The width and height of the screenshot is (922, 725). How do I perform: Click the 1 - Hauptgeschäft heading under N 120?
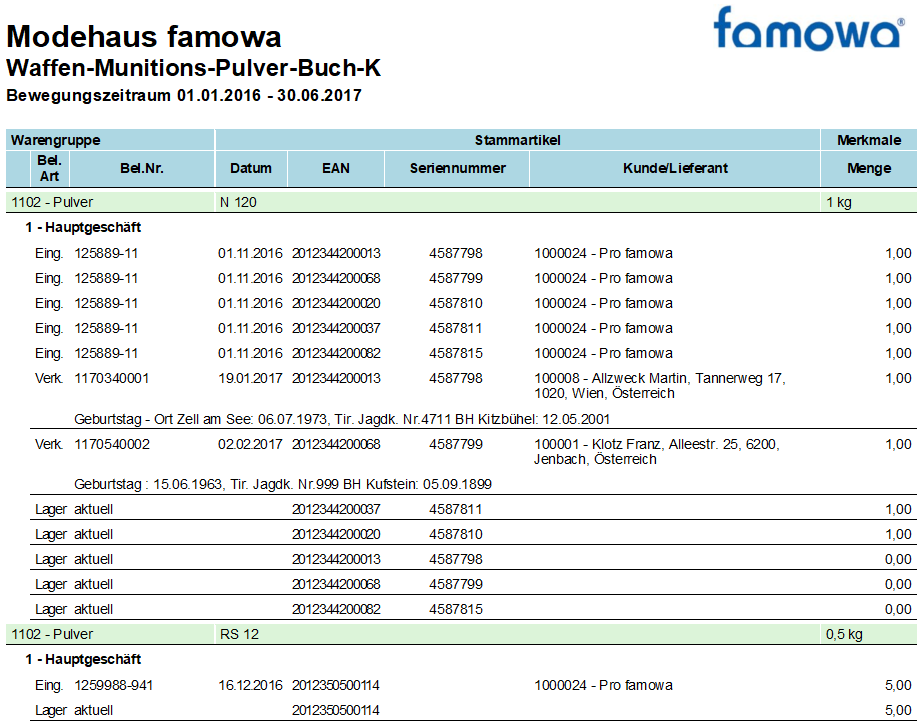pyautogui.click(x=83, y=228)
